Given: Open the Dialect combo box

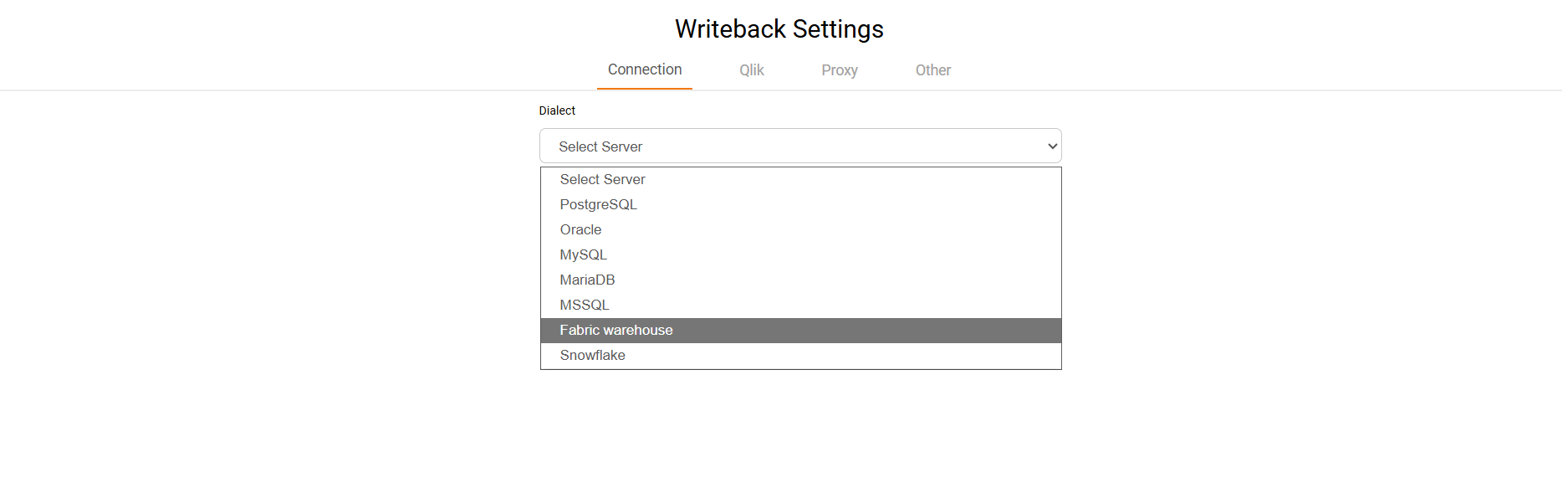Looking at the screenshot, I should coord(799,146).
